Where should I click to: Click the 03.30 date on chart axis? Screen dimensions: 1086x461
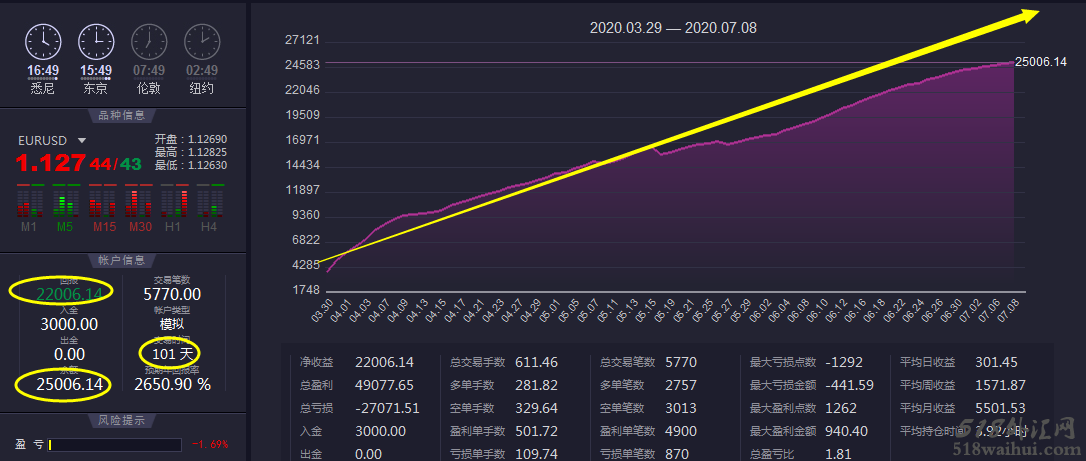coord(322,309)
